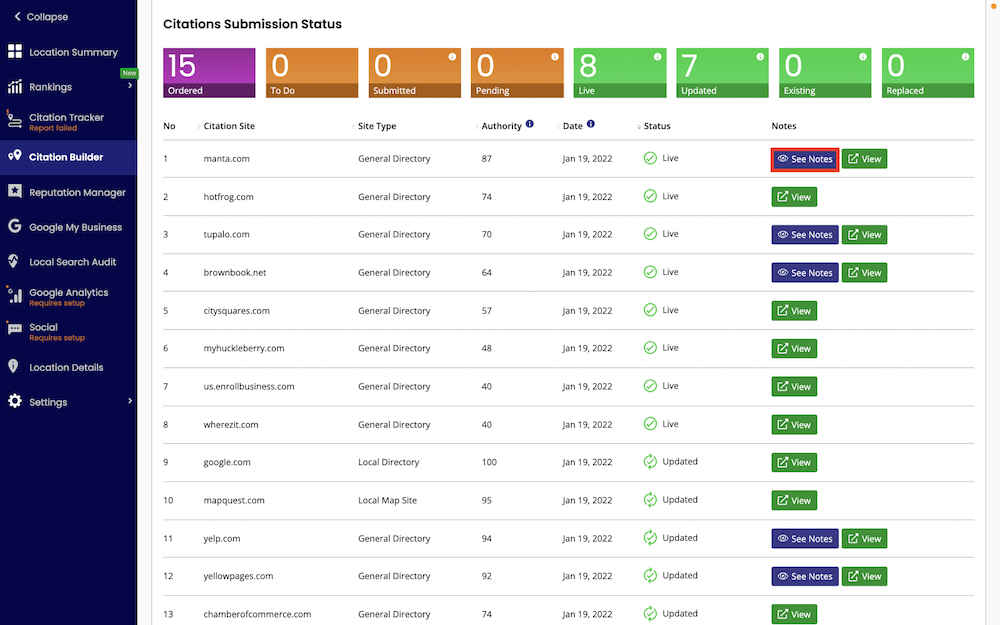Select Citation Builder in the sidebar

click(x=68, y=156)
